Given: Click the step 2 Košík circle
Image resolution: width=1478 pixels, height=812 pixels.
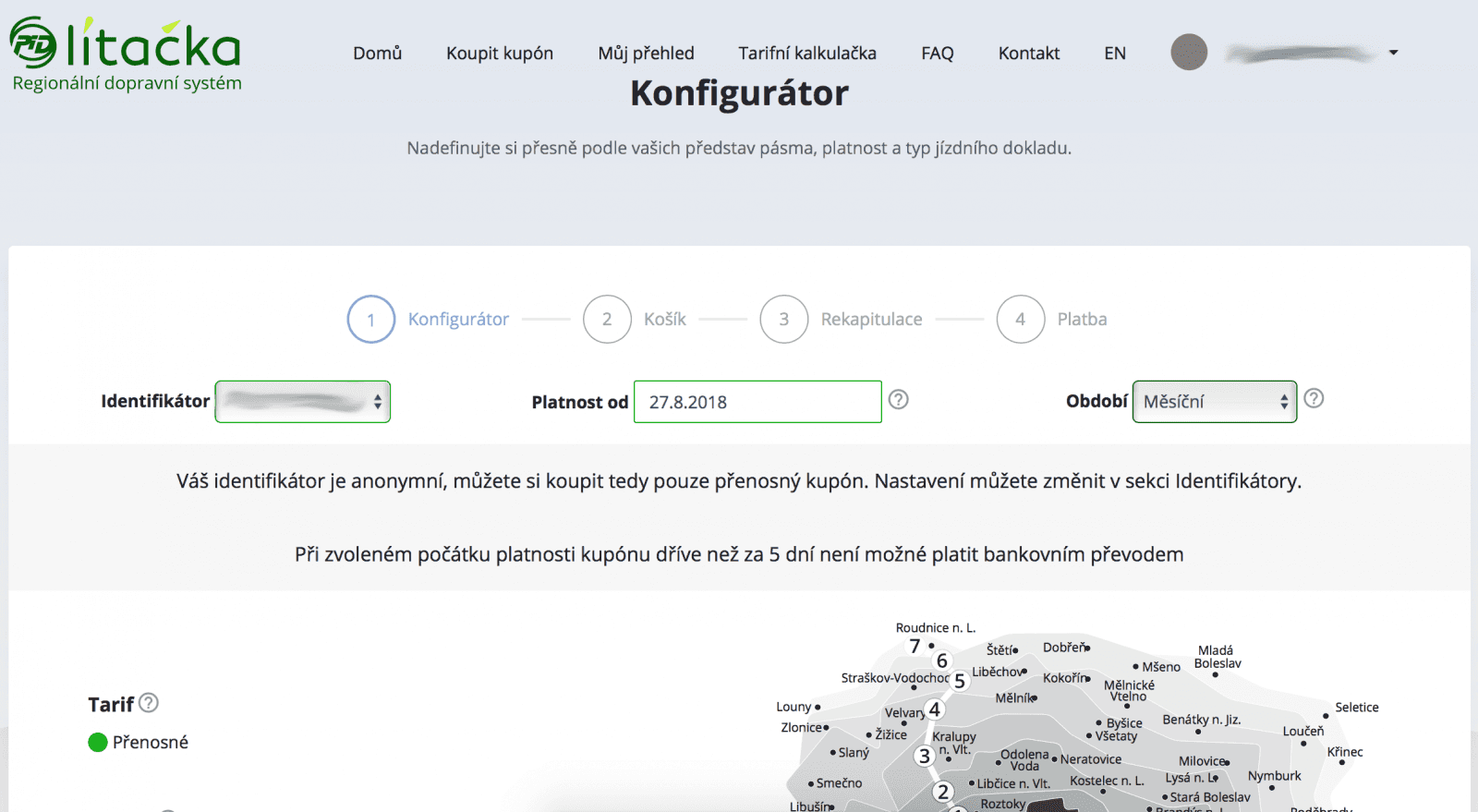Looking at the screenshot, I should click(x=607, y=319).
